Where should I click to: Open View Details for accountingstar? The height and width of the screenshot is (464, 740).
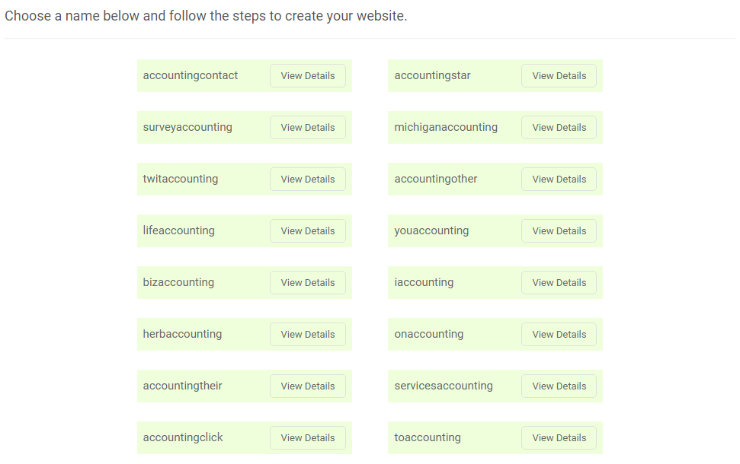tap(559, 76)
